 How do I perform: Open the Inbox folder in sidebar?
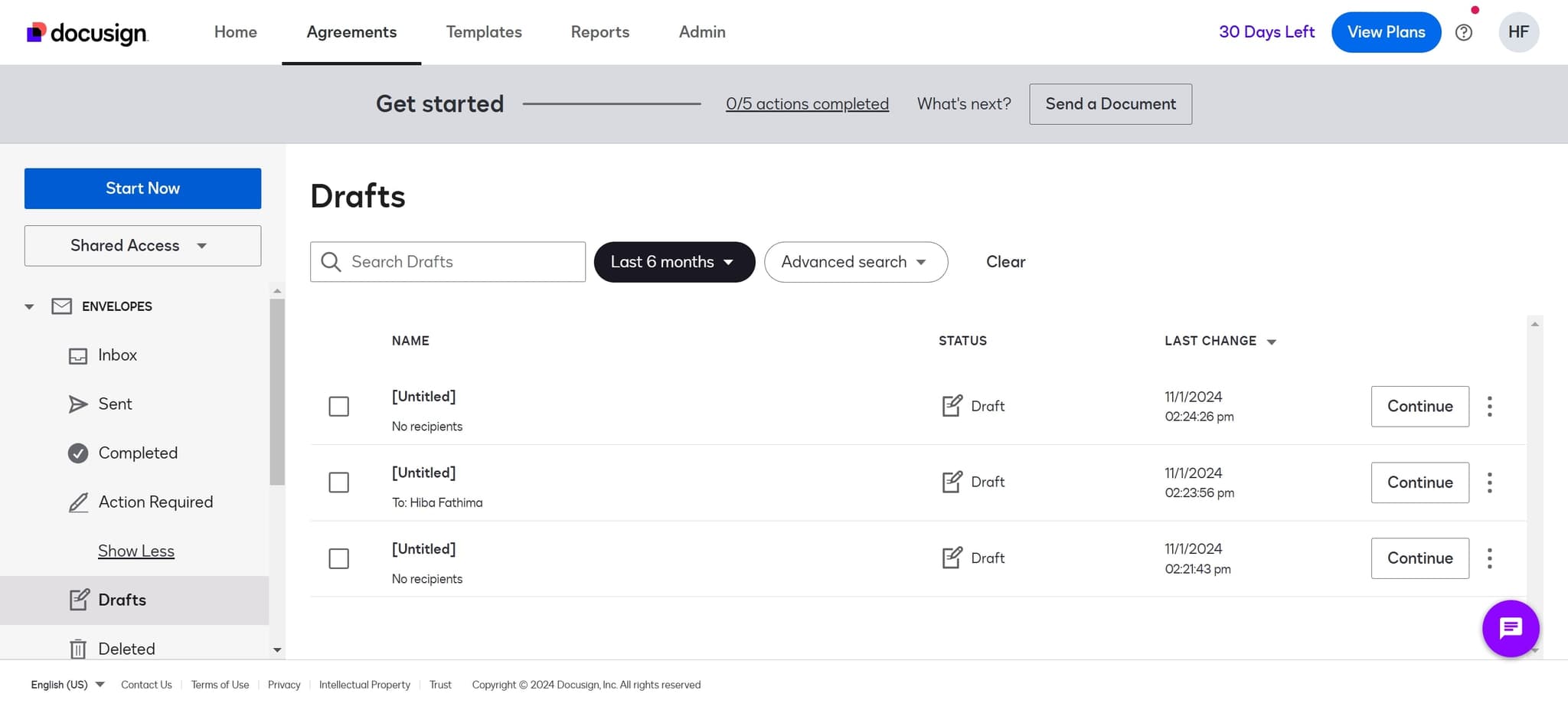click(x=117, y=355)
